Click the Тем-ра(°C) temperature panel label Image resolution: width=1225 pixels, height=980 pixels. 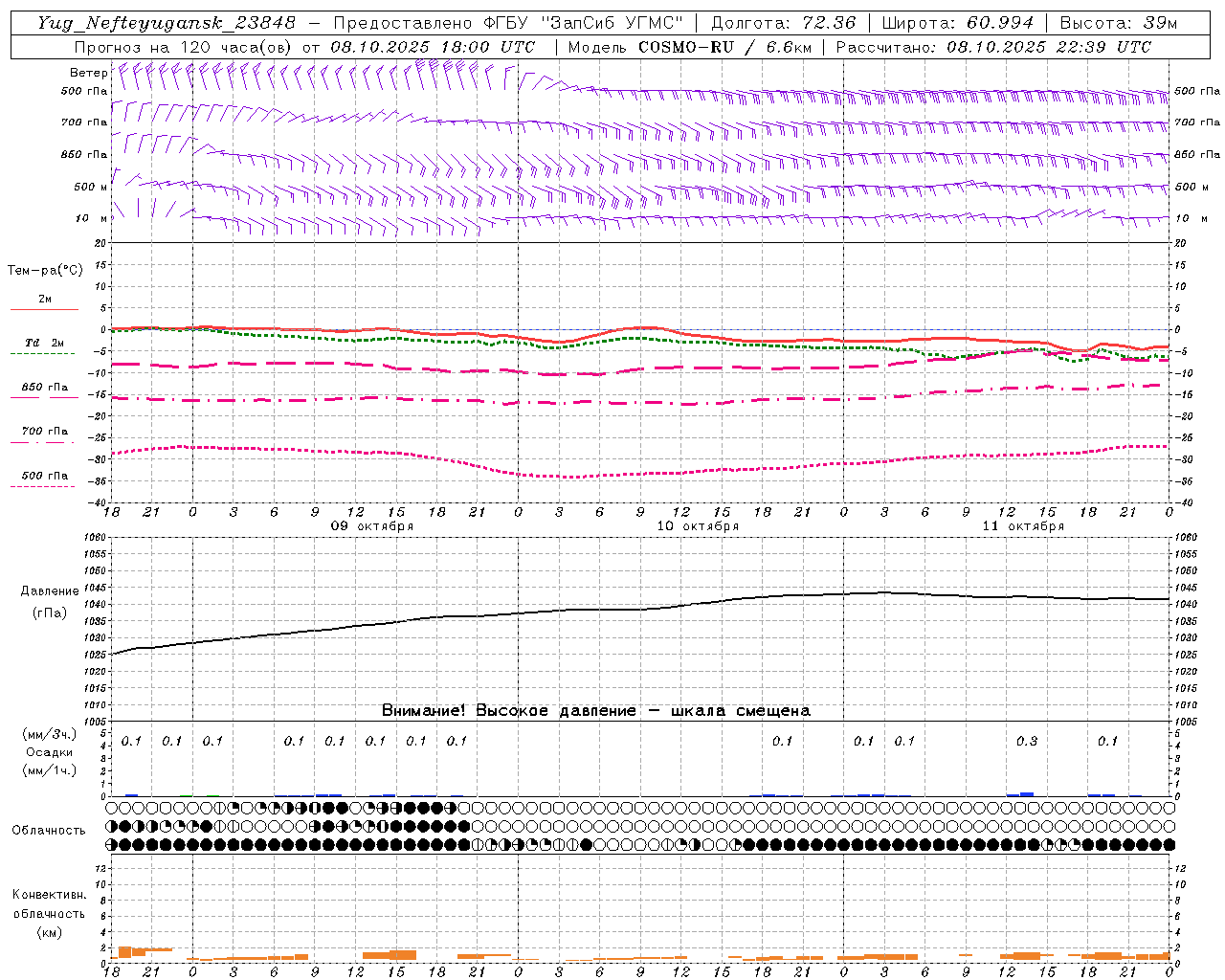pos(45,271)
